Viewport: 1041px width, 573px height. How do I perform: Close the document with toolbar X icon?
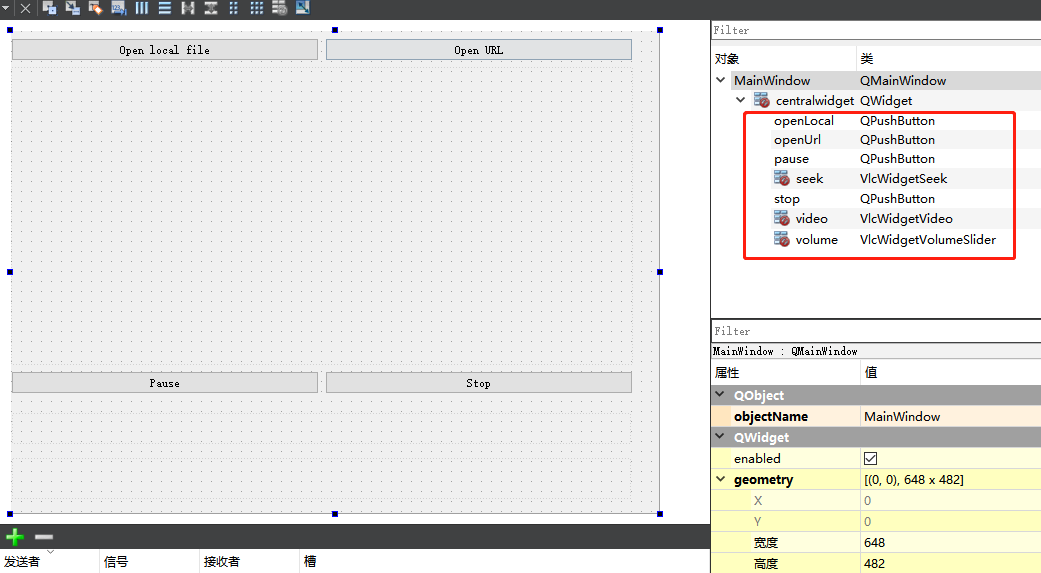coord(25,8)
